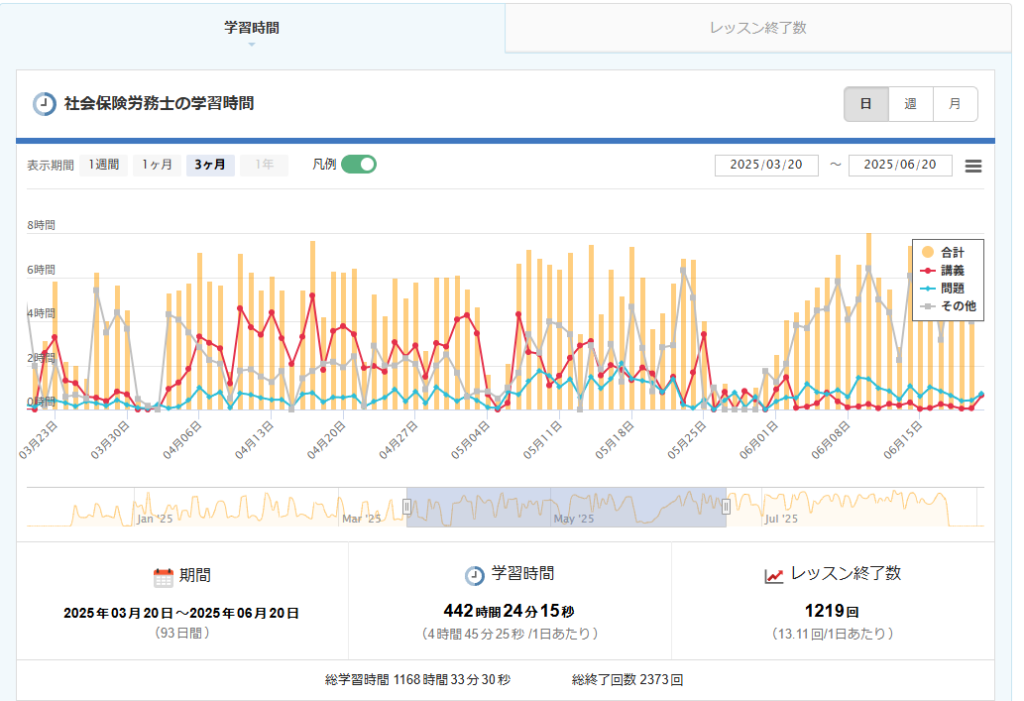The height and width of the screenshot is (701, 1024).
Task: Click the 442時間24分15秒 study time value
Action: coord(509,611)
